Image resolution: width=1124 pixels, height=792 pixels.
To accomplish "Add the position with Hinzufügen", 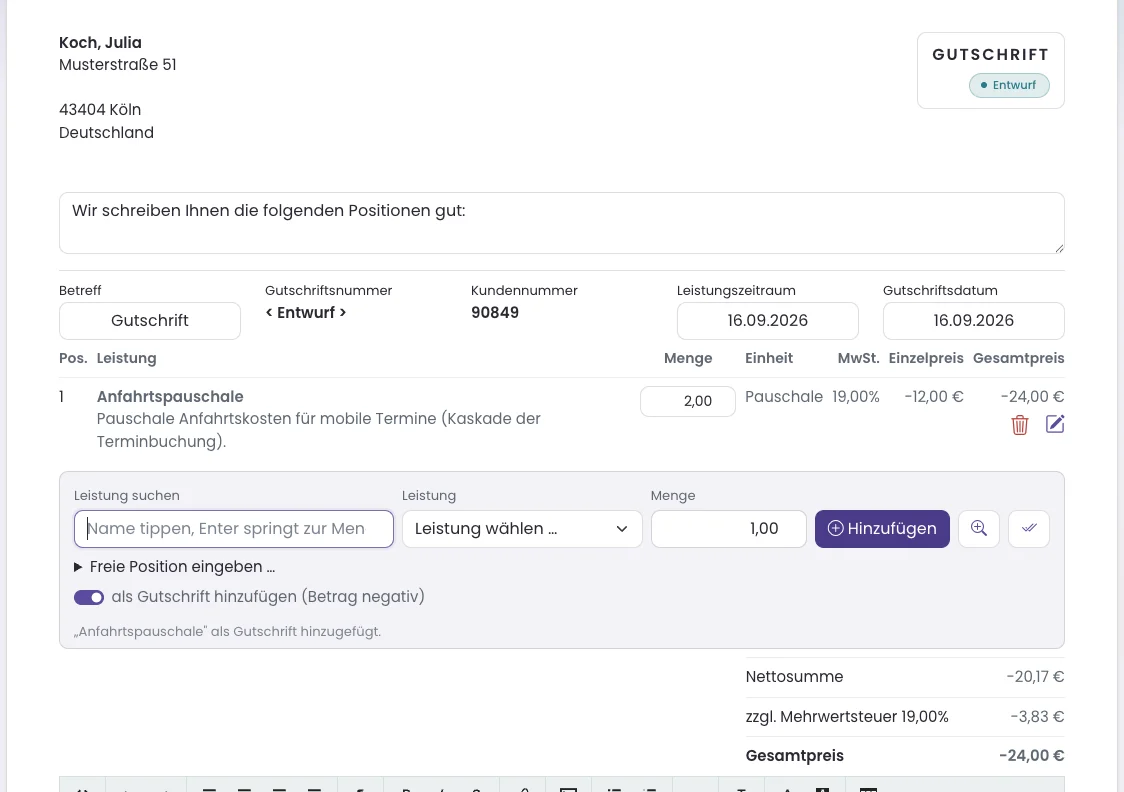I will click(x=882, y=529).
